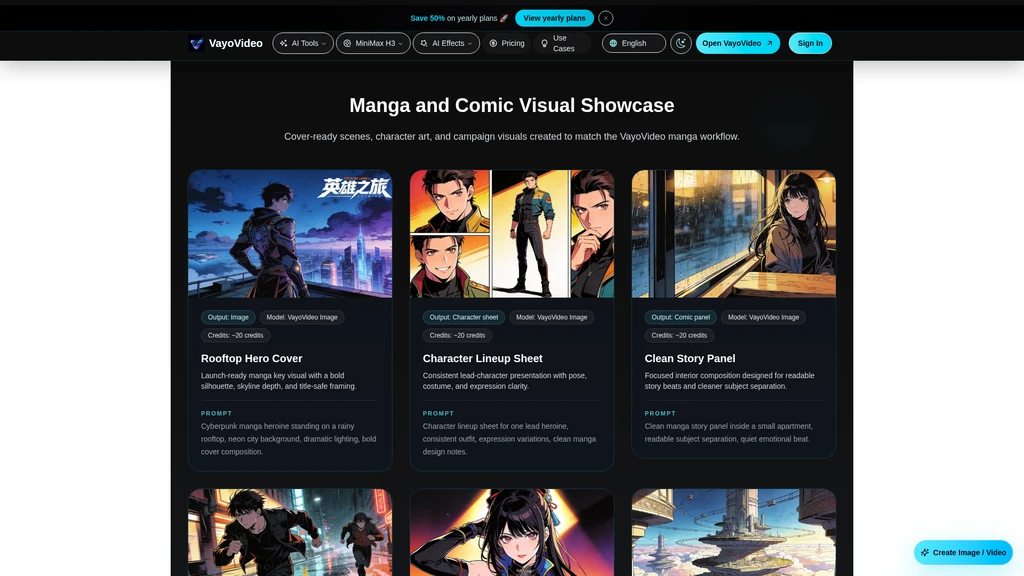The width and height of the screenshot is (1024, 576).
Task: Click Credits tag on Character Lineup Sheet card
Action: coord(457,336)
